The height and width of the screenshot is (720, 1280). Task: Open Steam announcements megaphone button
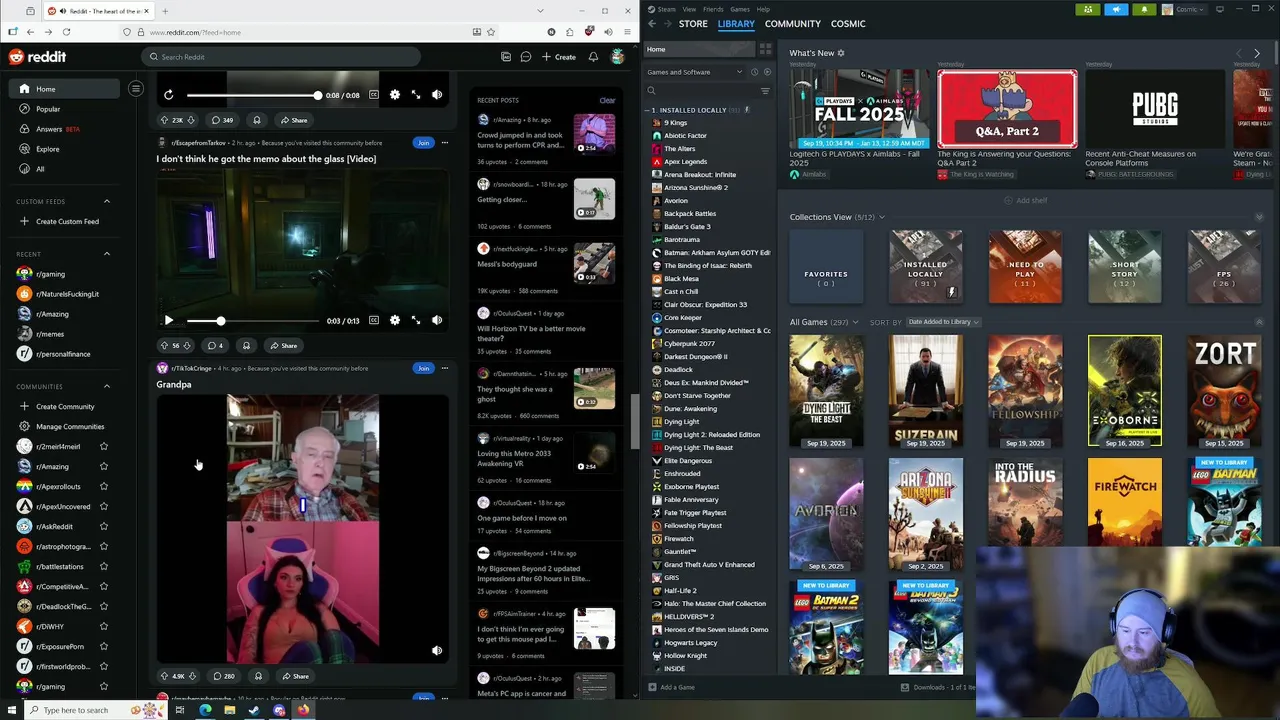point(1116,9)
